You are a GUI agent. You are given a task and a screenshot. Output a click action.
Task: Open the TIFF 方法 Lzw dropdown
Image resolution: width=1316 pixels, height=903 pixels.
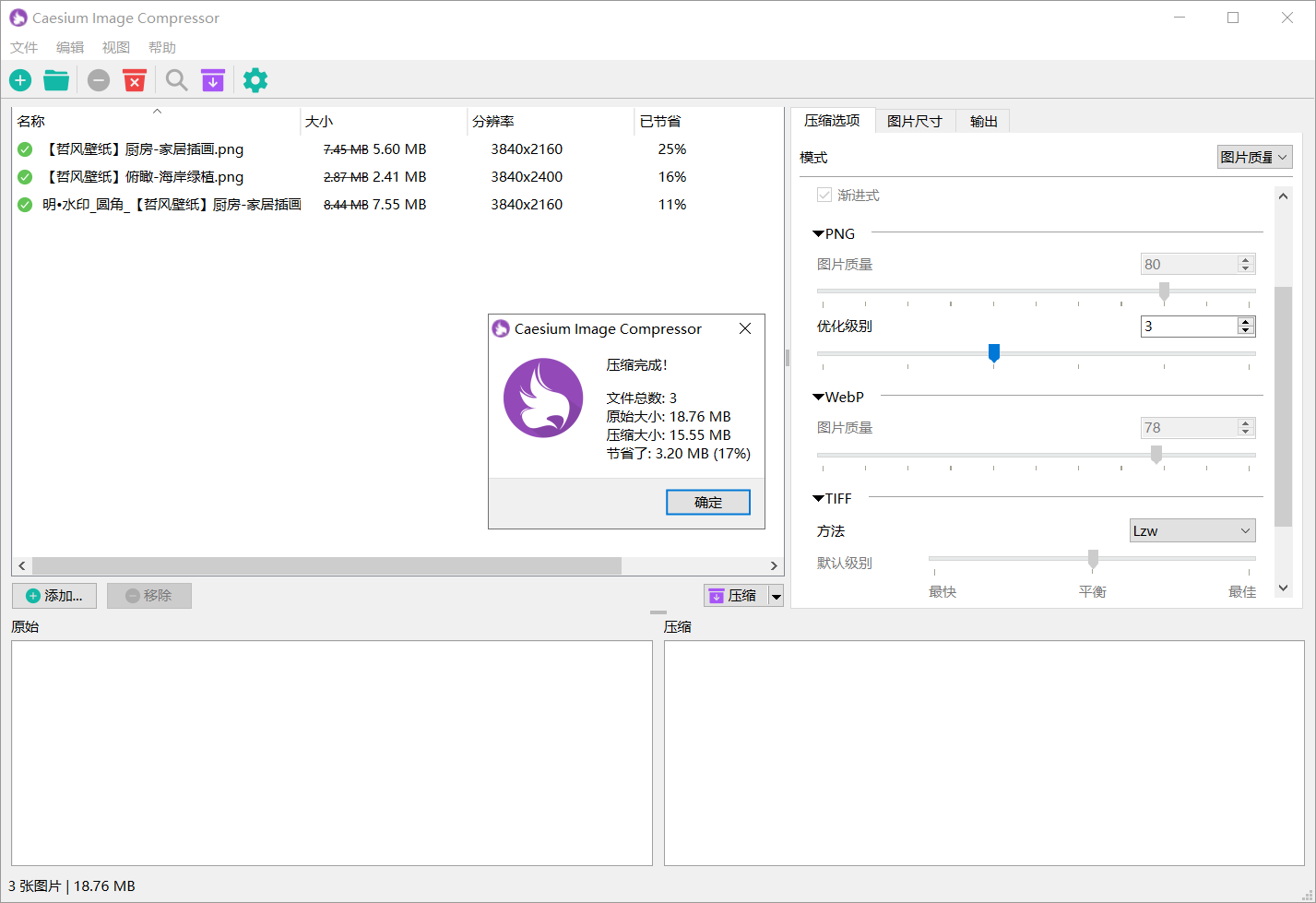1192,529
